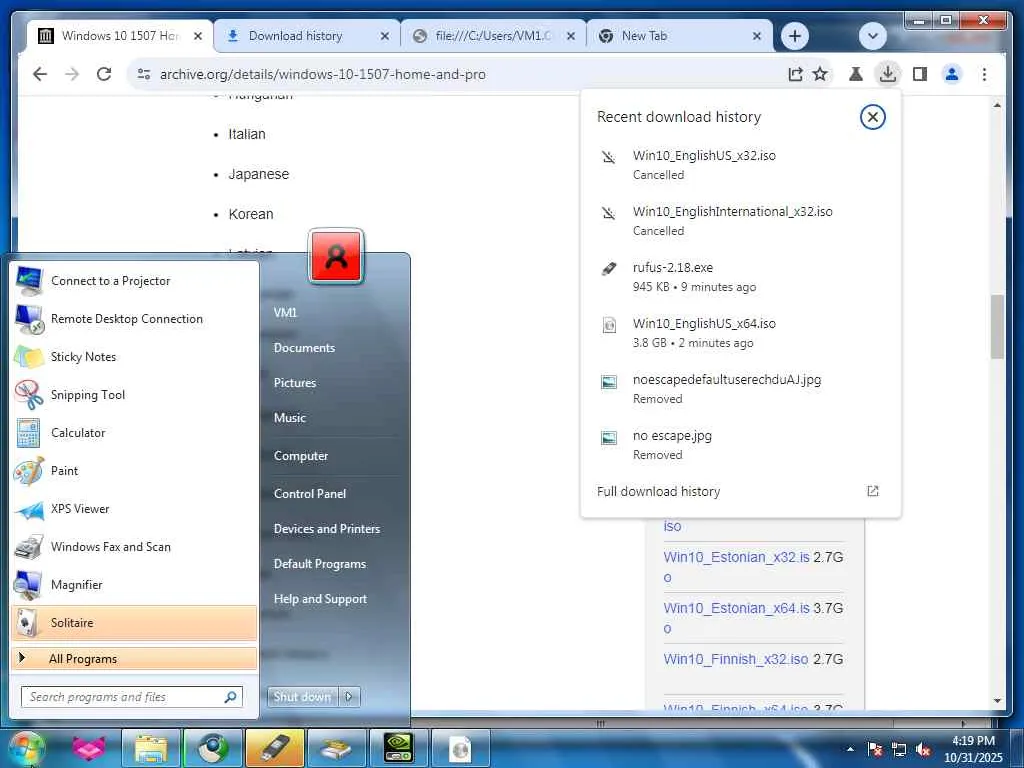The width and height of the screenshot is (1024, 768).
Task: Open Pictures library
Action: click(295, 383)
